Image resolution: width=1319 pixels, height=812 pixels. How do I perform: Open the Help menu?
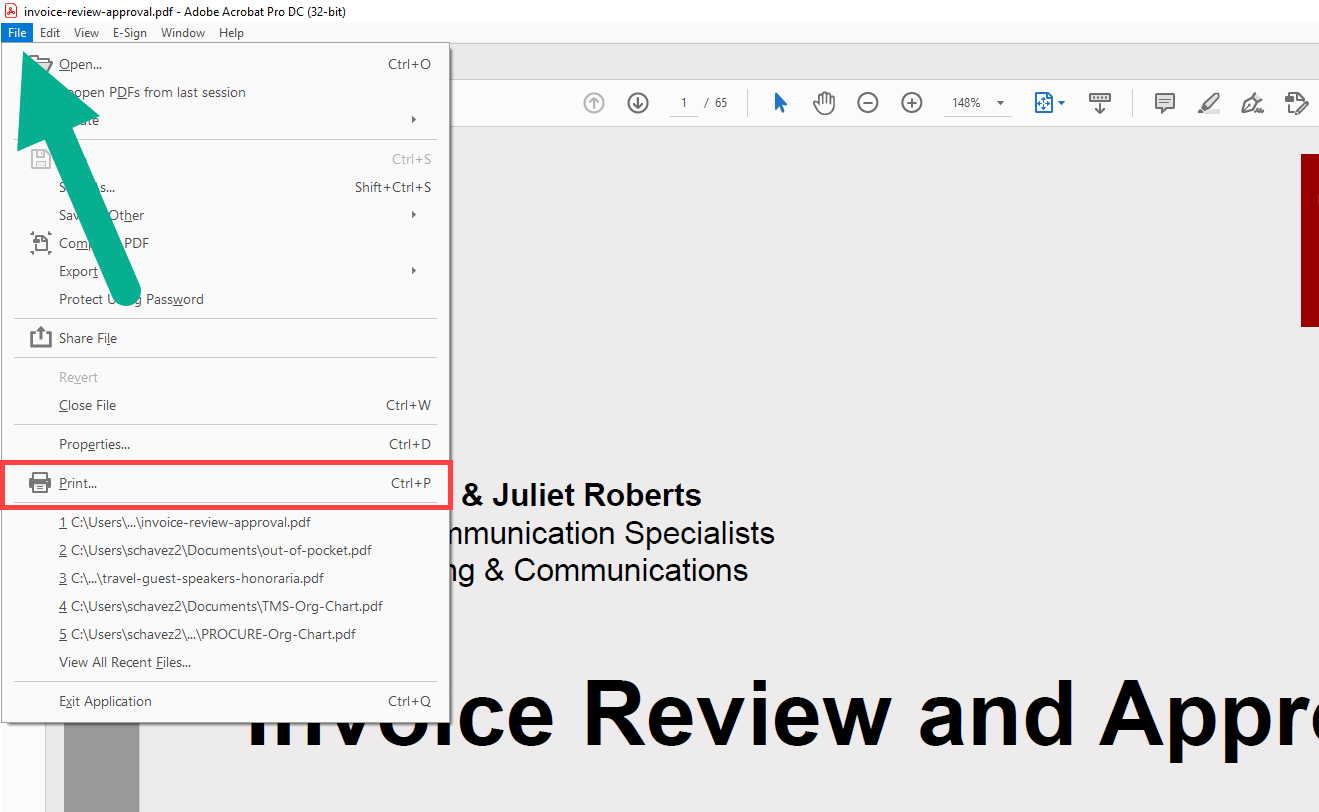tap(231, 33)
